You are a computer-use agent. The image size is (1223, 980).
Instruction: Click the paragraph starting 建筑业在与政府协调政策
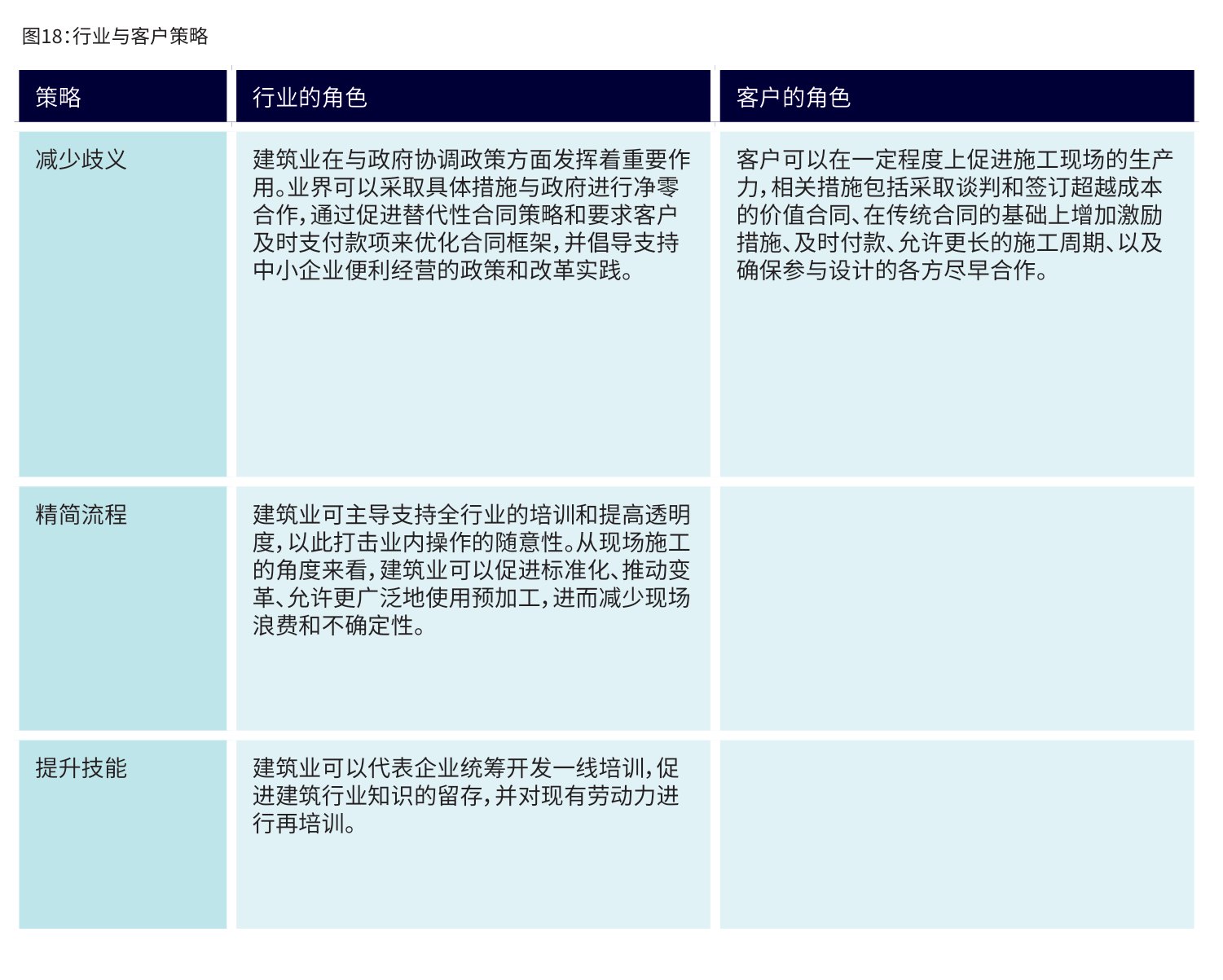(472, 215)
